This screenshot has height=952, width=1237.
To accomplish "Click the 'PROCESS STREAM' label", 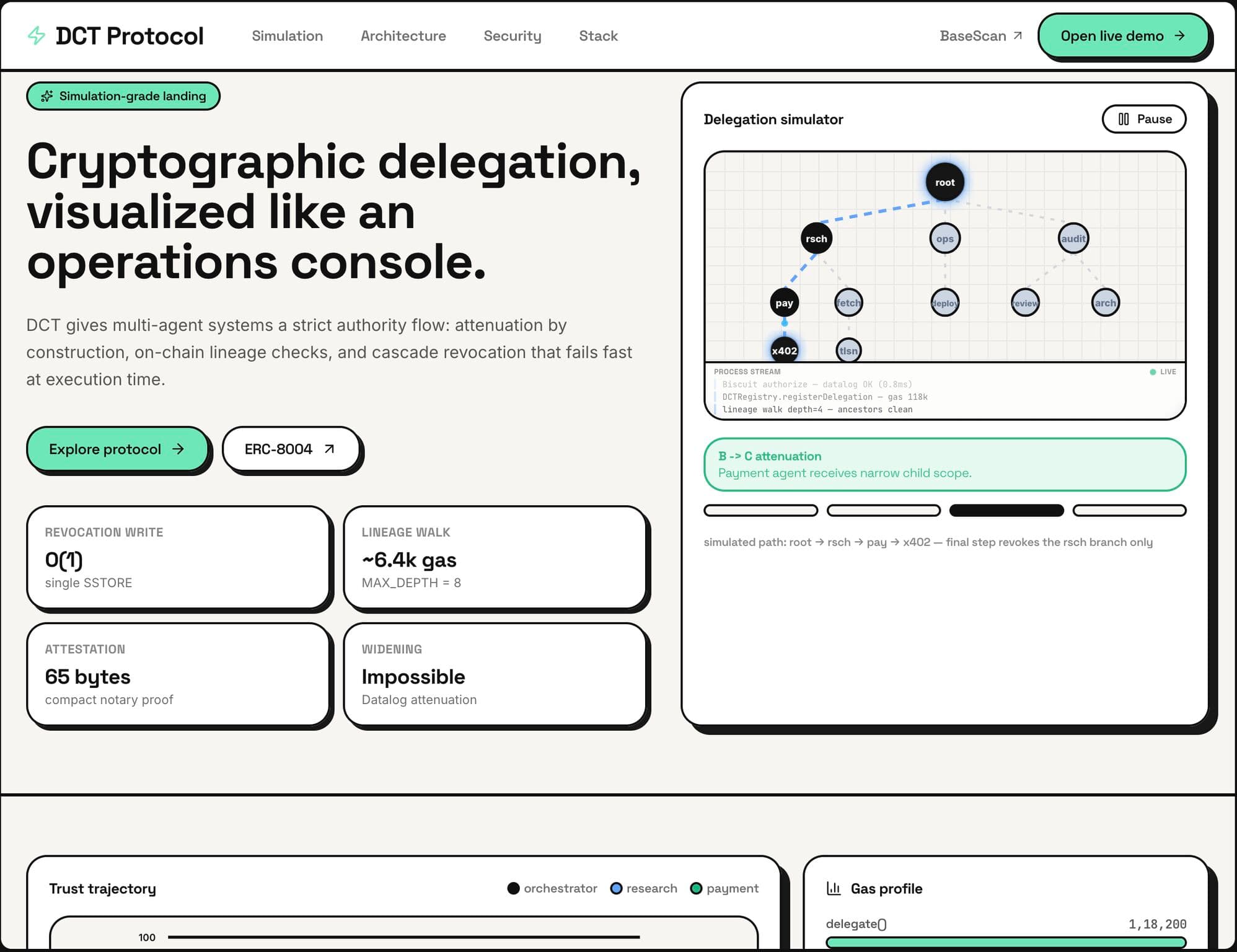I will click(747, 372).
